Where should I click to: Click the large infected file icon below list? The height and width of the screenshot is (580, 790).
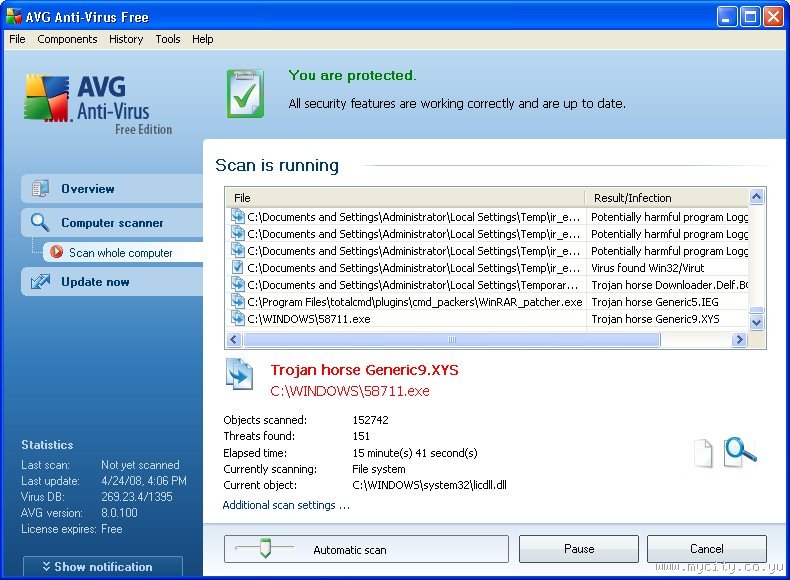point(239,374)
